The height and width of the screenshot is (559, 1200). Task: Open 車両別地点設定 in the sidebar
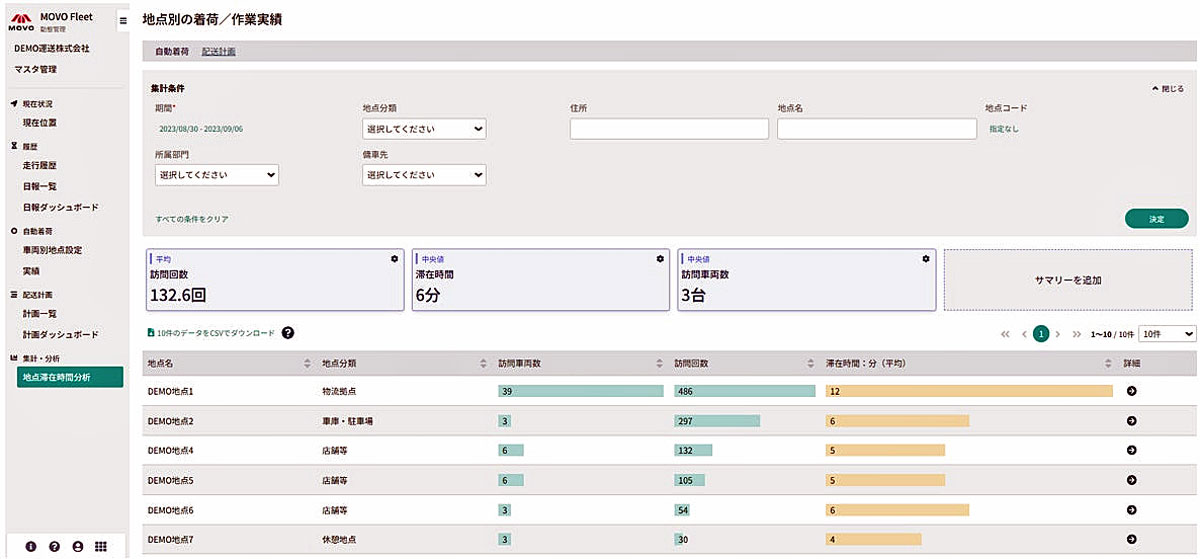pyautogui.click(x=52, y=250)
